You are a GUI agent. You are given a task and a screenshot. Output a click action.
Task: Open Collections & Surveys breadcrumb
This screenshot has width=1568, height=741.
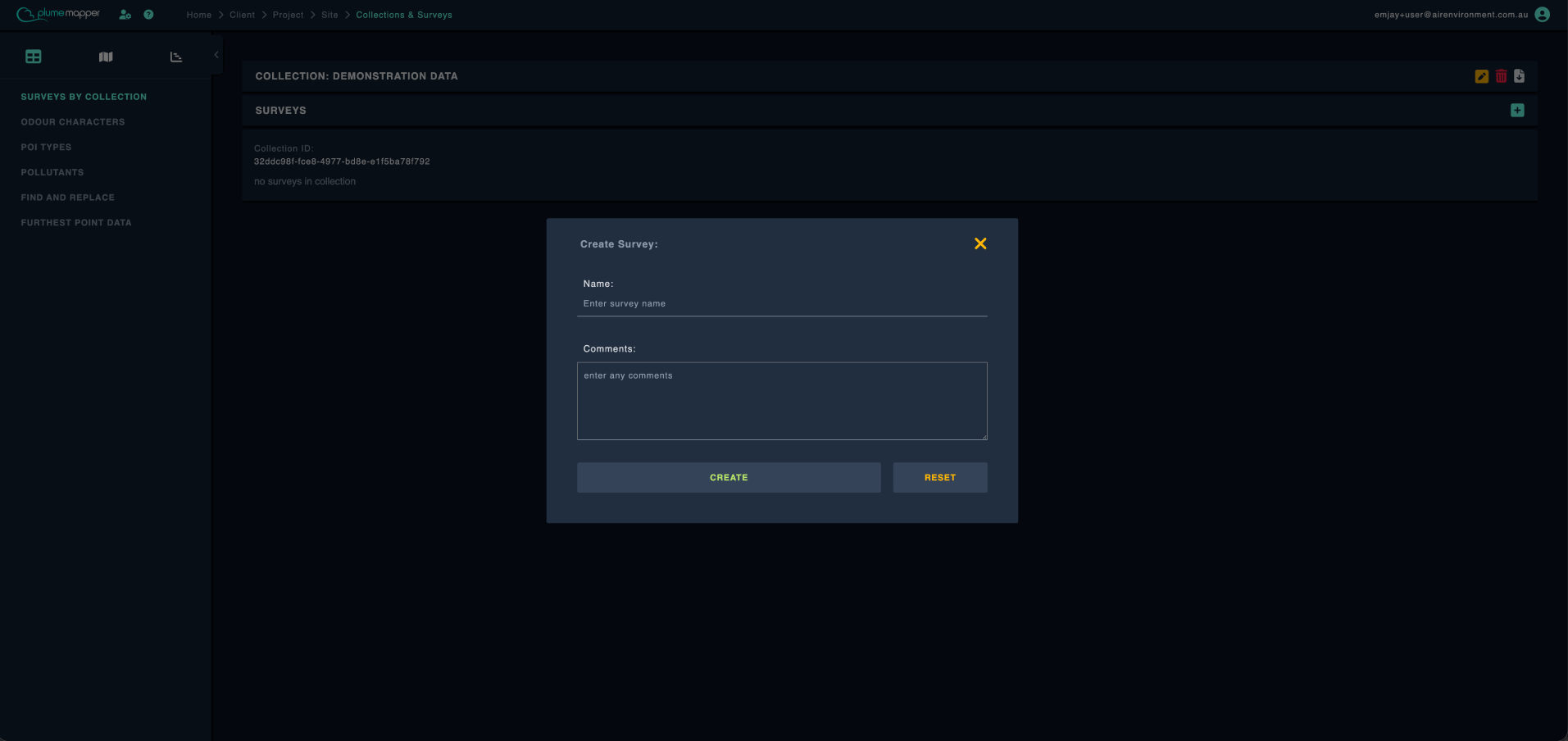pyautogui.click(x=404, y=15)
